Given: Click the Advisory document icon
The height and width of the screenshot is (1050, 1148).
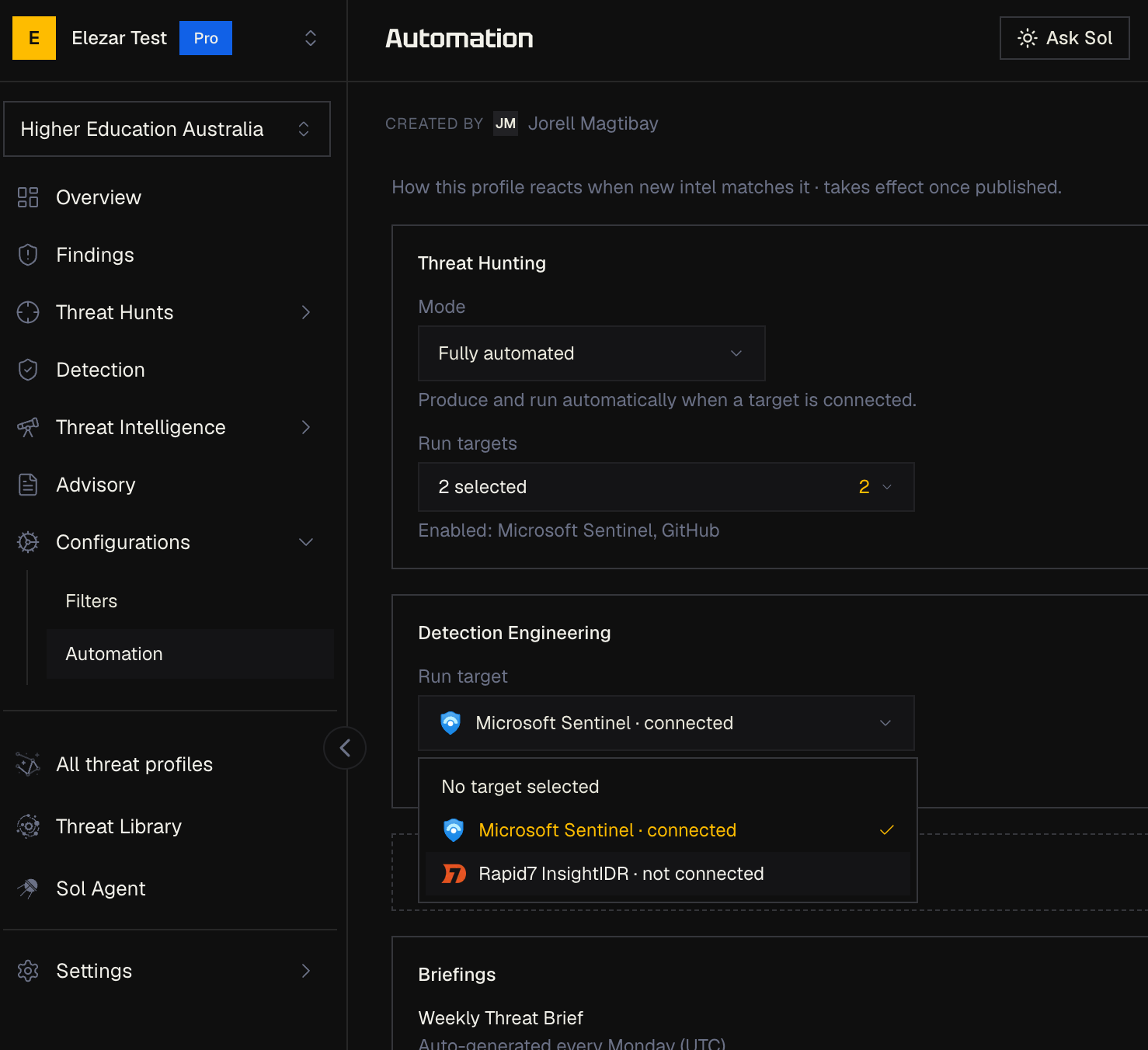Looking at the screenshot, I should [x=28, y=485].
